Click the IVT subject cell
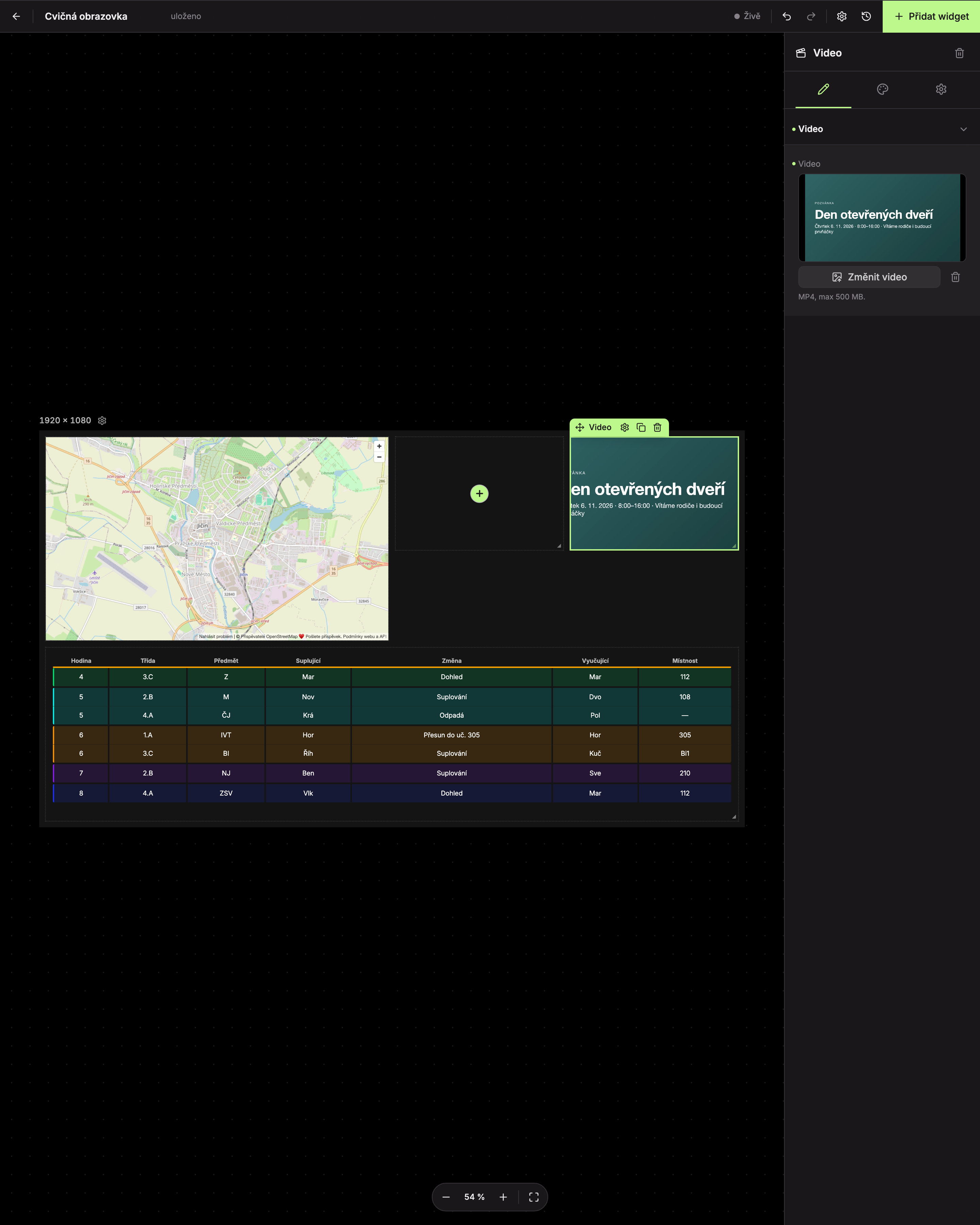This screenshot has height=1225, width=980. 226,735
